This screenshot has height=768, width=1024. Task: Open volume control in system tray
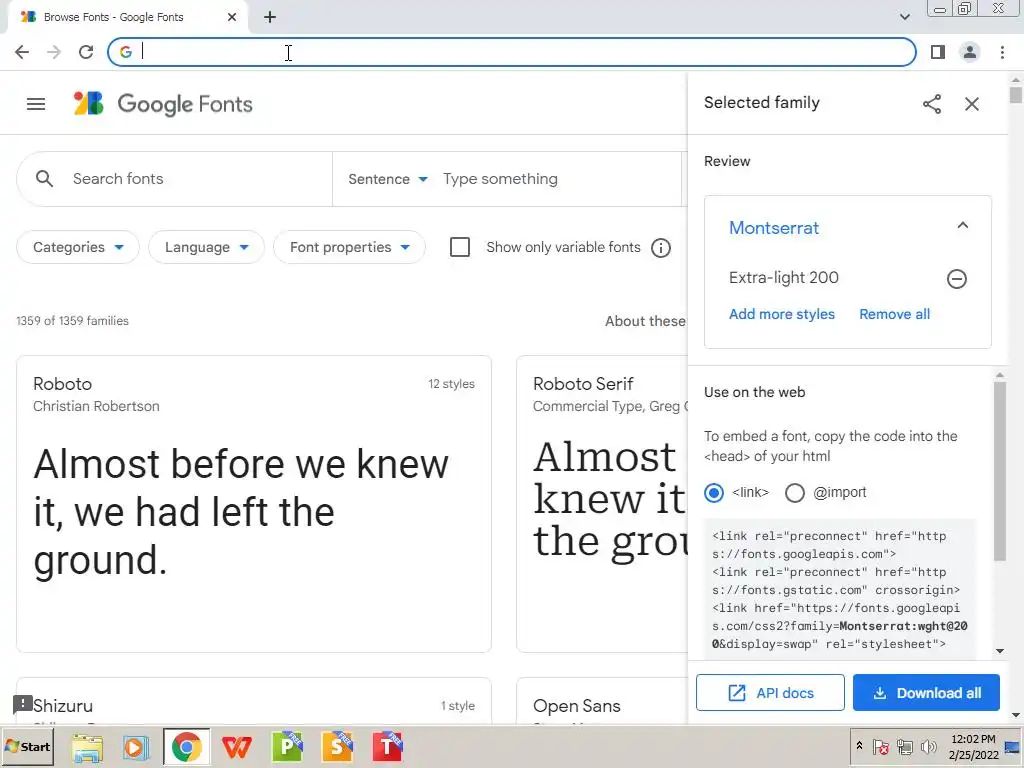pos(928,746)
